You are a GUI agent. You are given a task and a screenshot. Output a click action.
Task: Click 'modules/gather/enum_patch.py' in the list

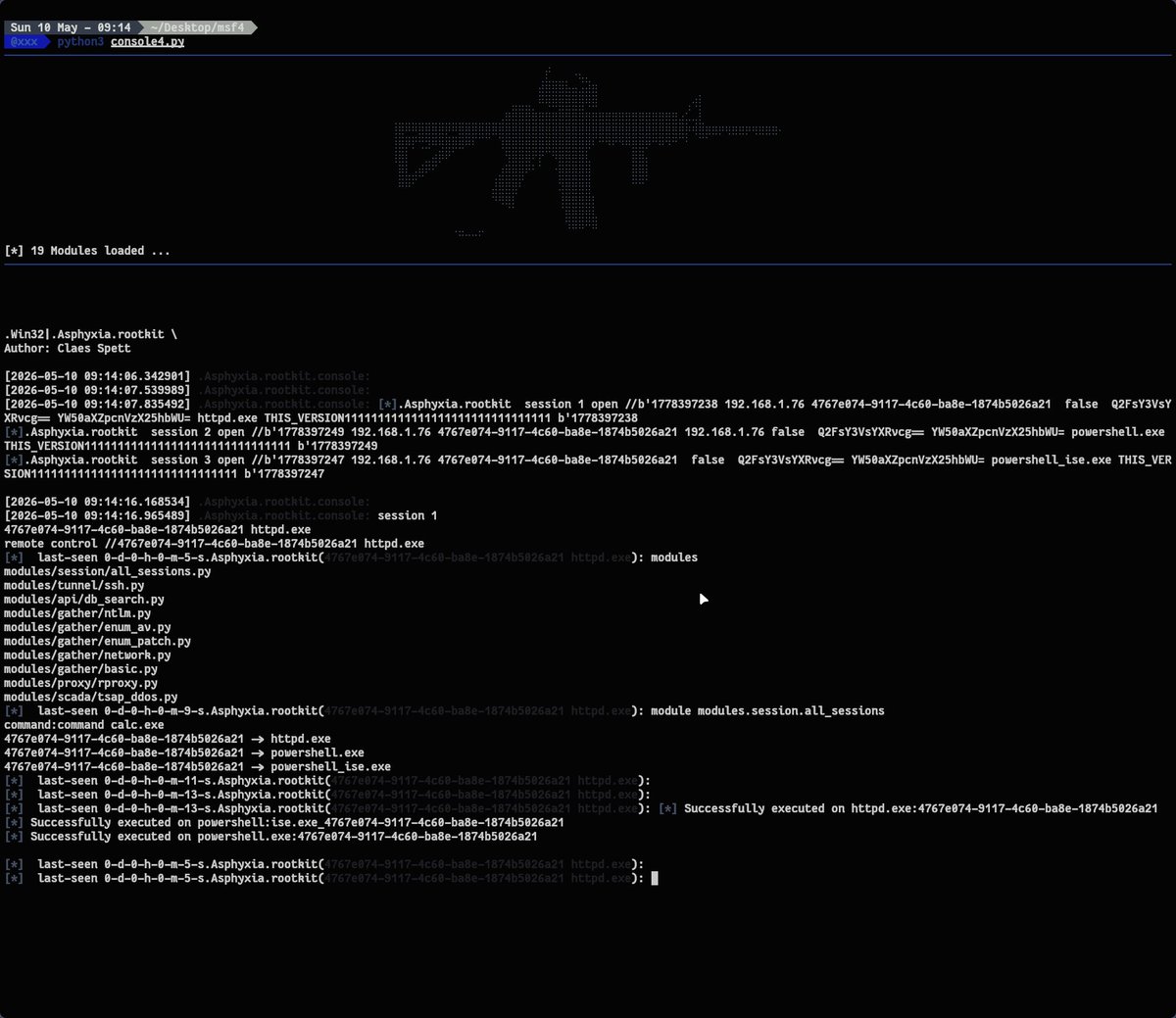(98, 641)
